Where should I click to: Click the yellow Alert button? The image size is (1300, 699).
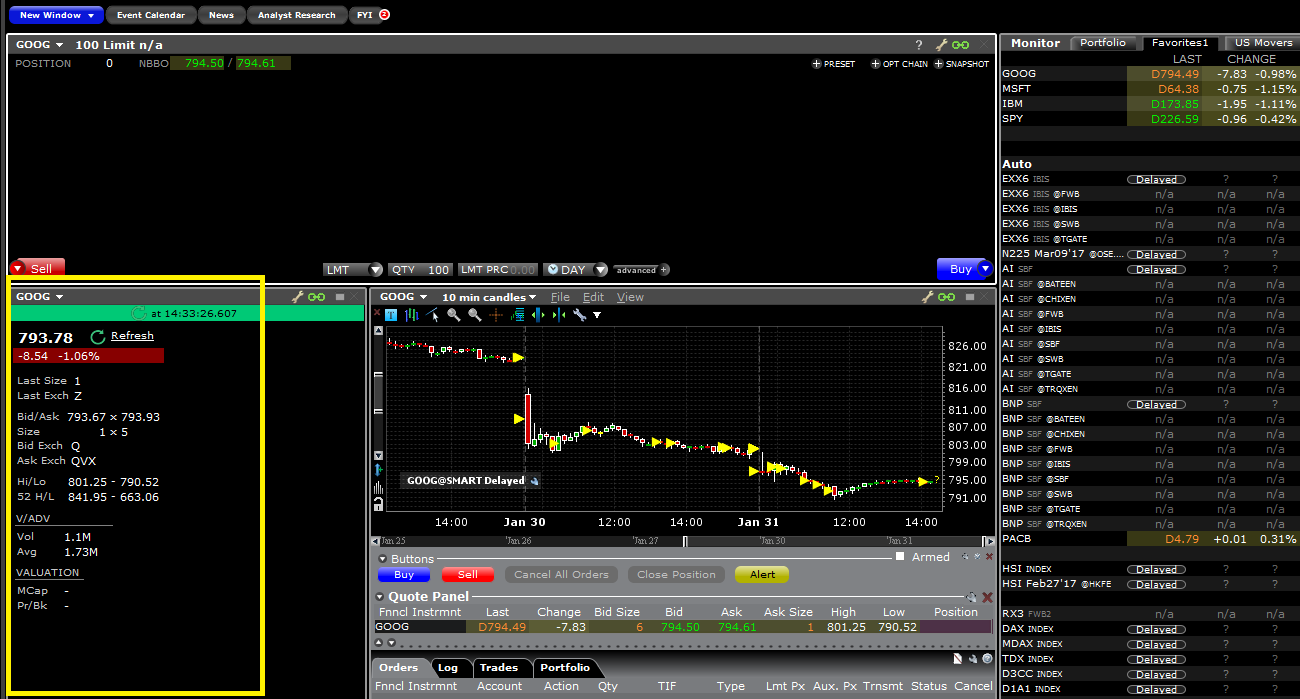[762, 575]
